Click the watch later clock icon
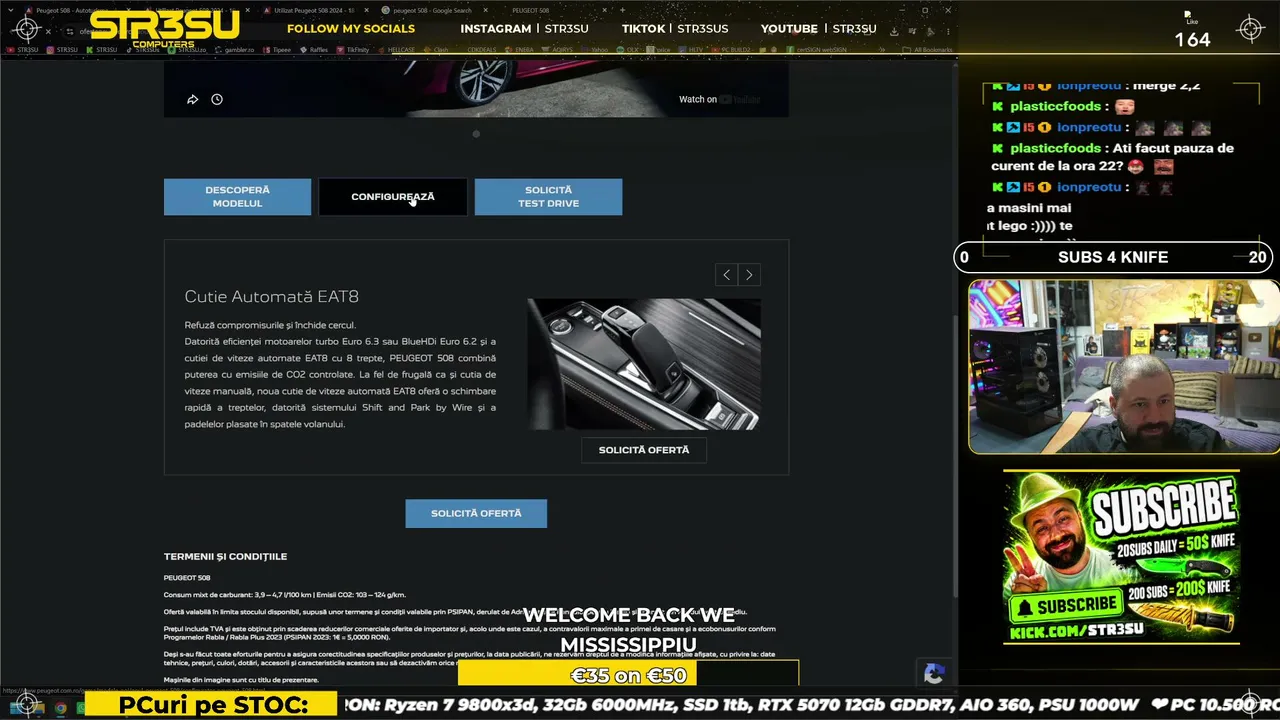The image size is (1280, 720). [x=217, y=99]
